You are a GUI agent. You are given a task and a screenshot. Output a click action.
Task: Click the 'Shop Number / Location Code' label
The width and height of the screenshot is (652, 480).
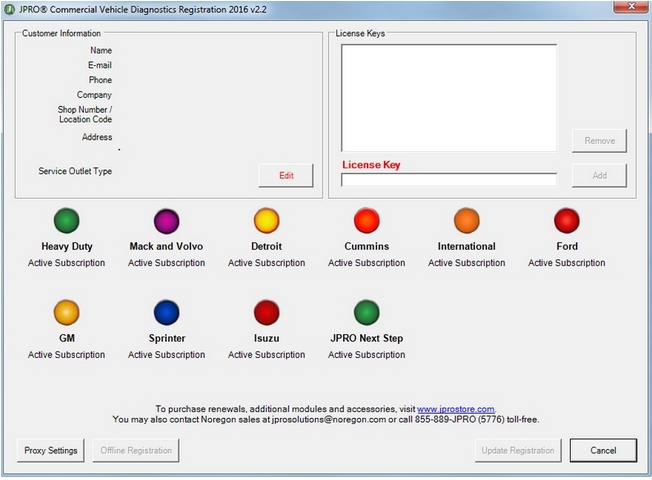(85, 114)
